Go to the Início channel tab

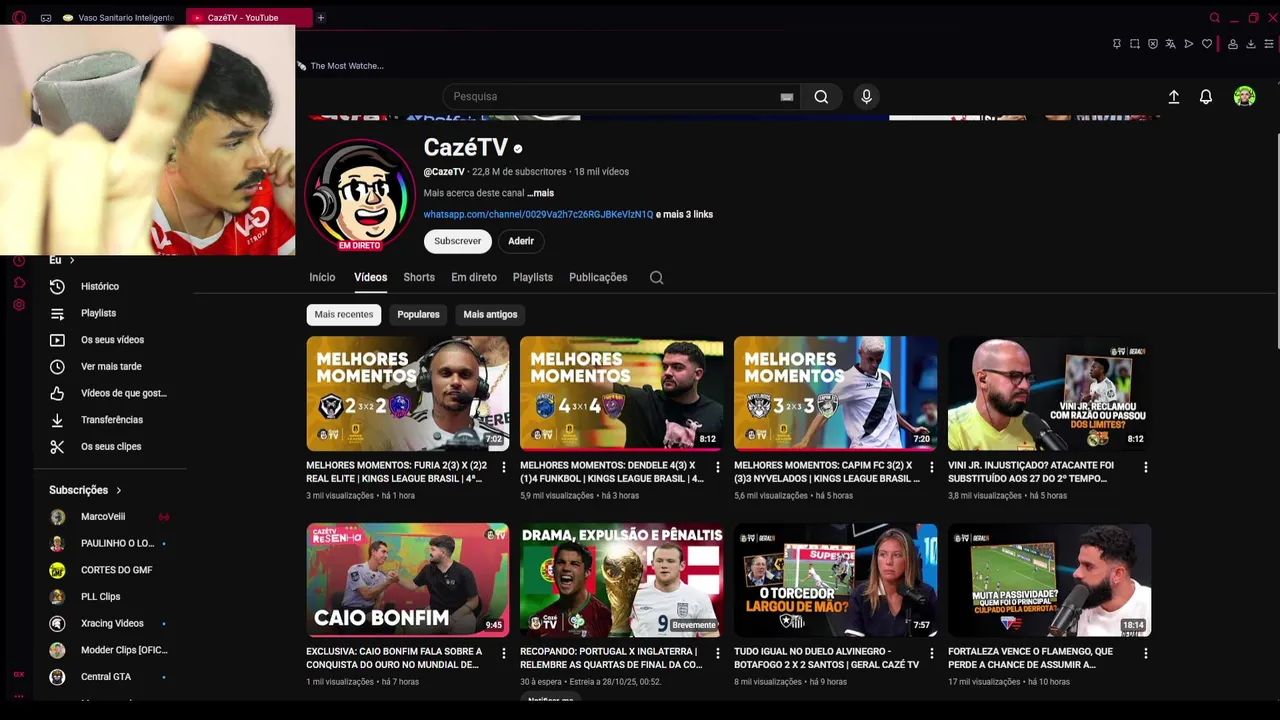(322, 277)
